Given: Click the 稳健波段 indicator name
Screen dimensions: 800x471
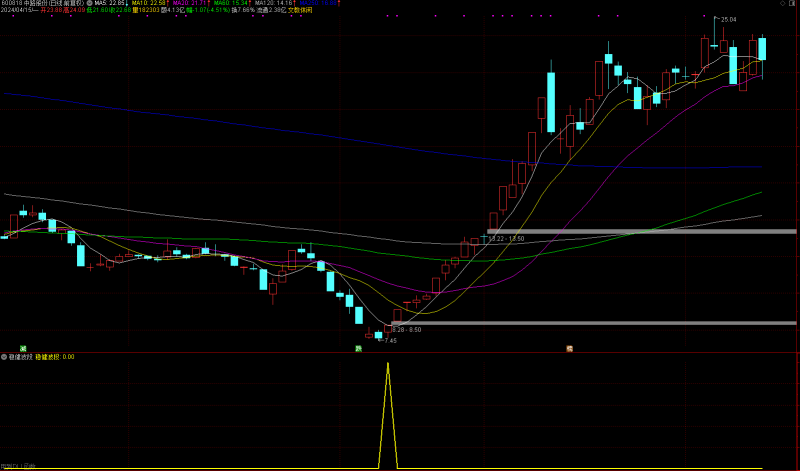Looking at the screenshot, I should [20, 357].
